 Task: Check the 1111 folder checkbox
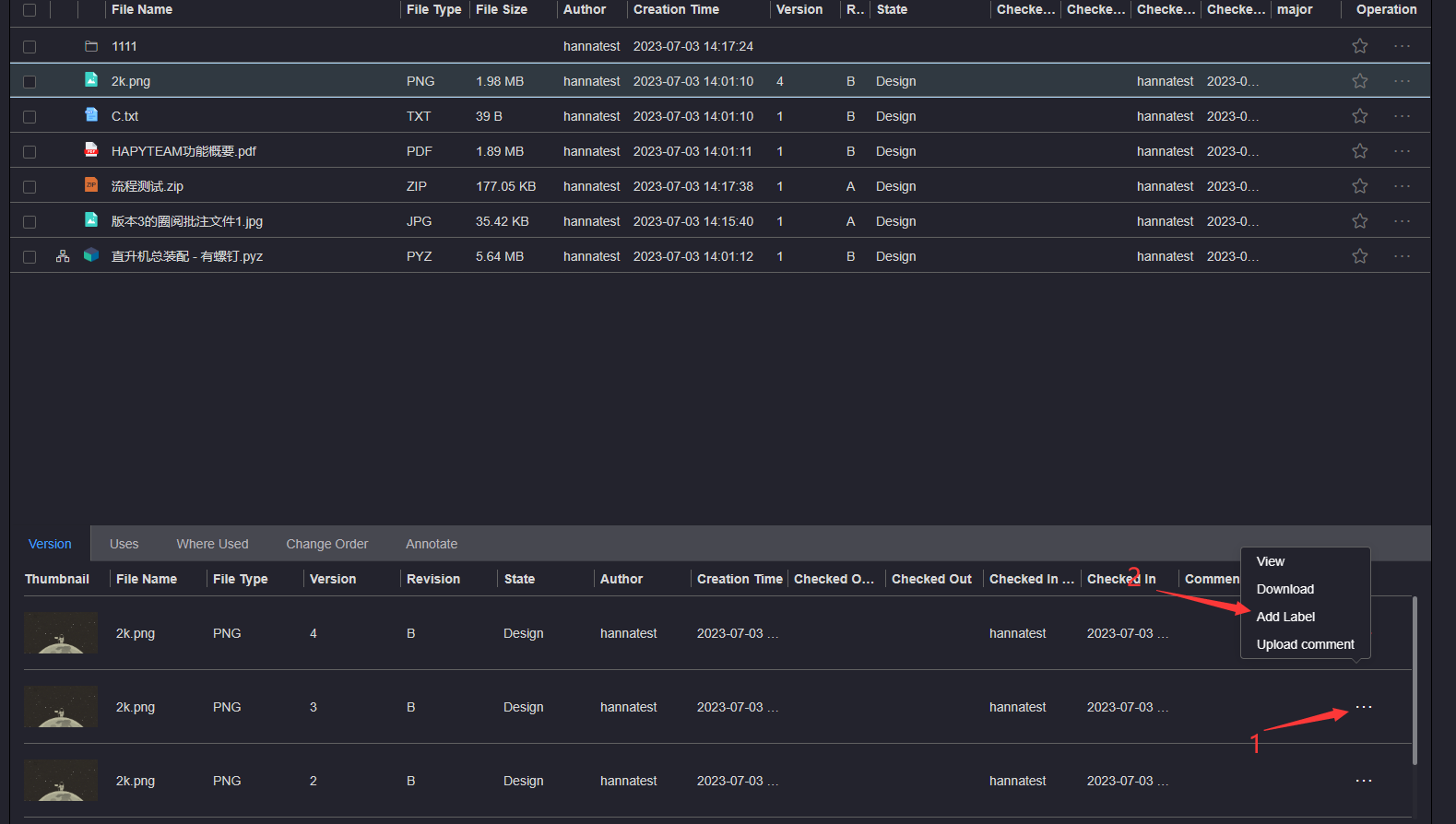[x=30, y=47]
